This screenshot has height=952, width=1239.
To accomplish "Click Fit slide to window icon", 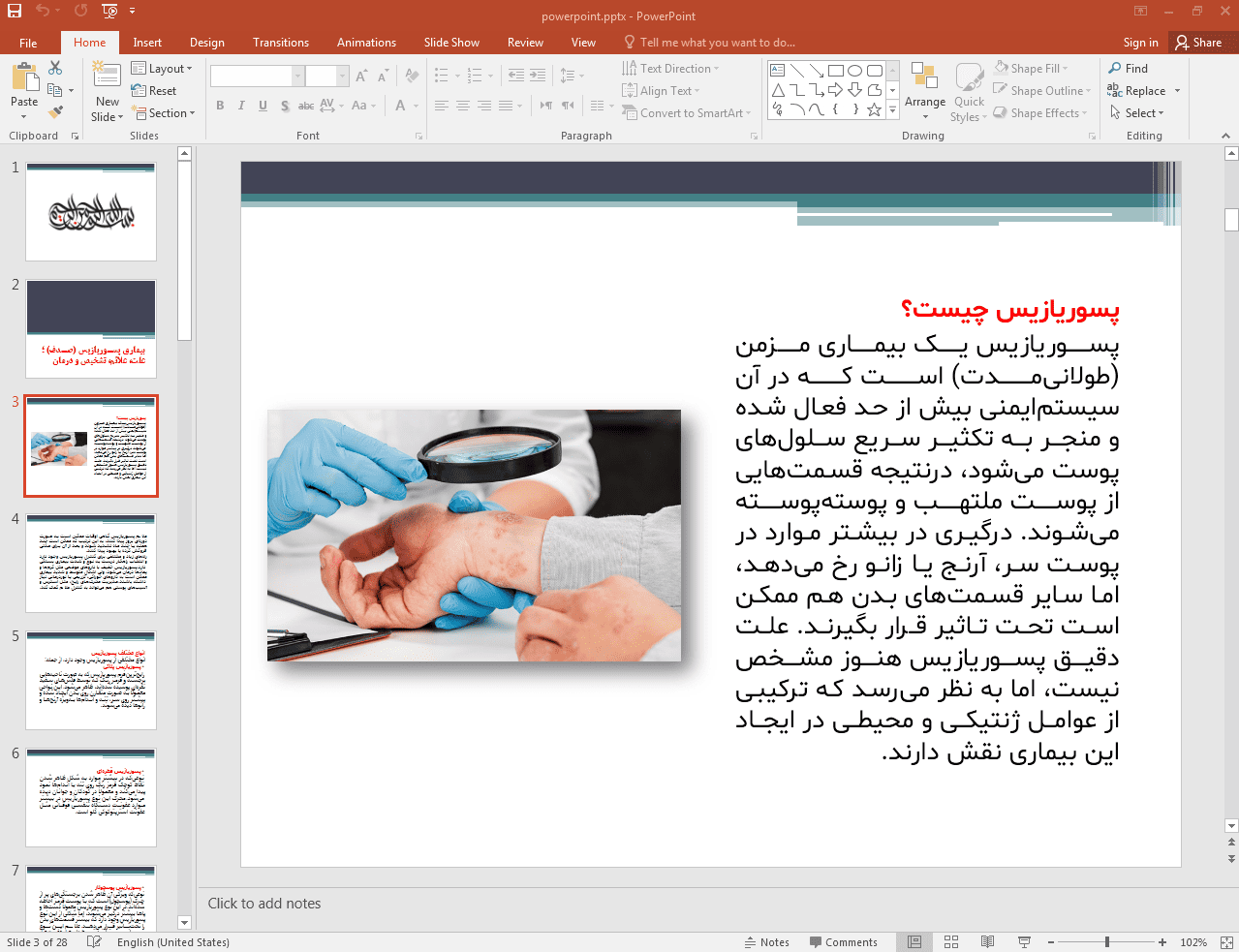I will coord(1226,942).
